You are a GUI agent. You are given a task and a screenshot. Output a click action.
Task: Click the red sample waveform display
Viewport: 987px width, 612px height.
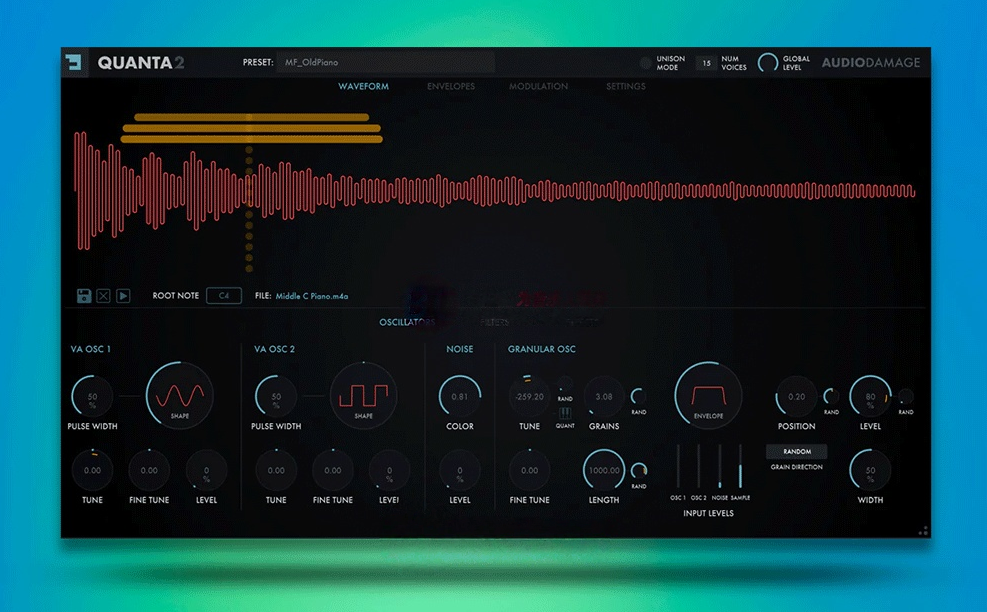pos(494,191)
